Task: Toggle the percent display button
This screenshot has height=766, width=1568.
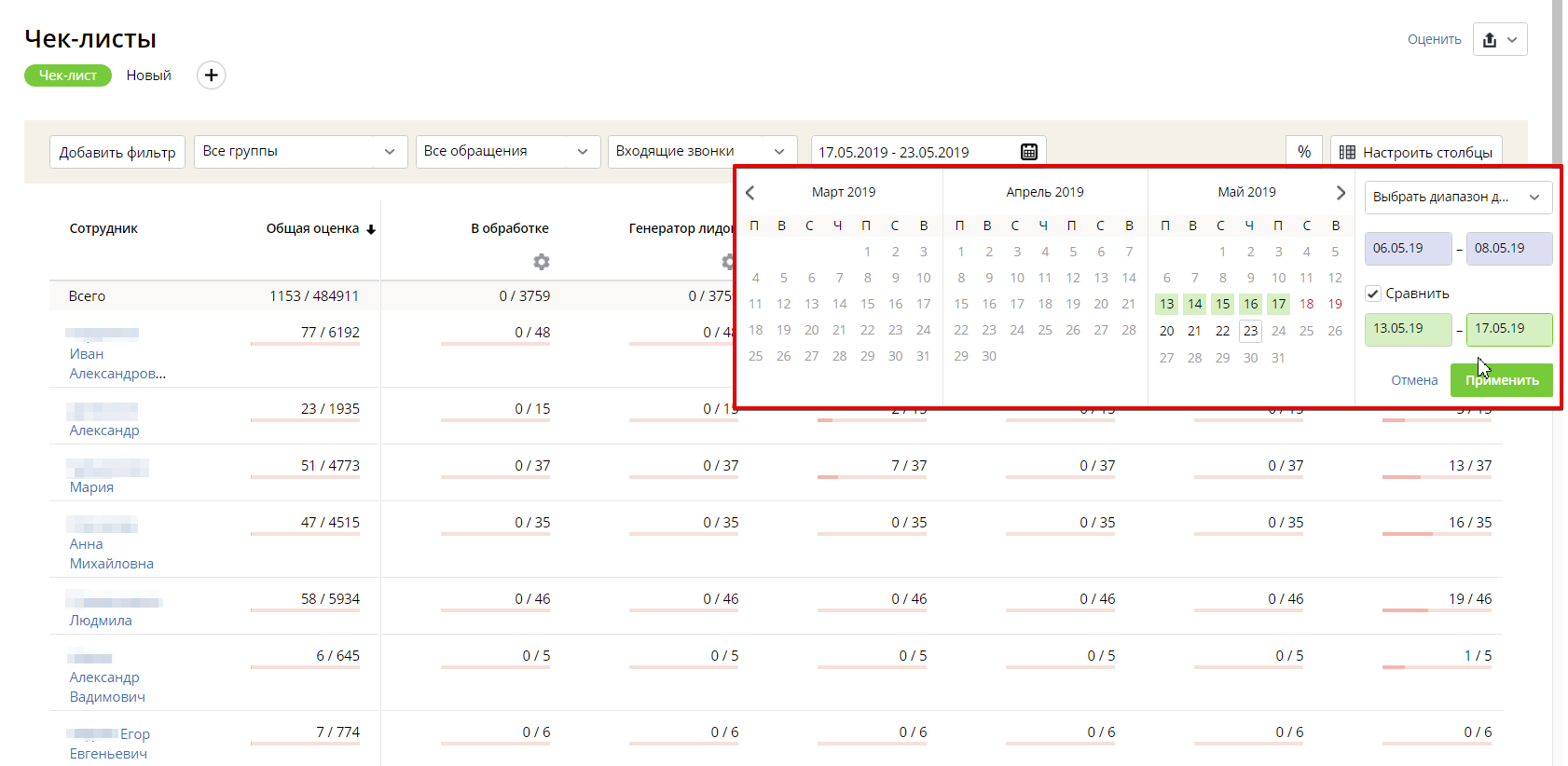Action: 1304,152
